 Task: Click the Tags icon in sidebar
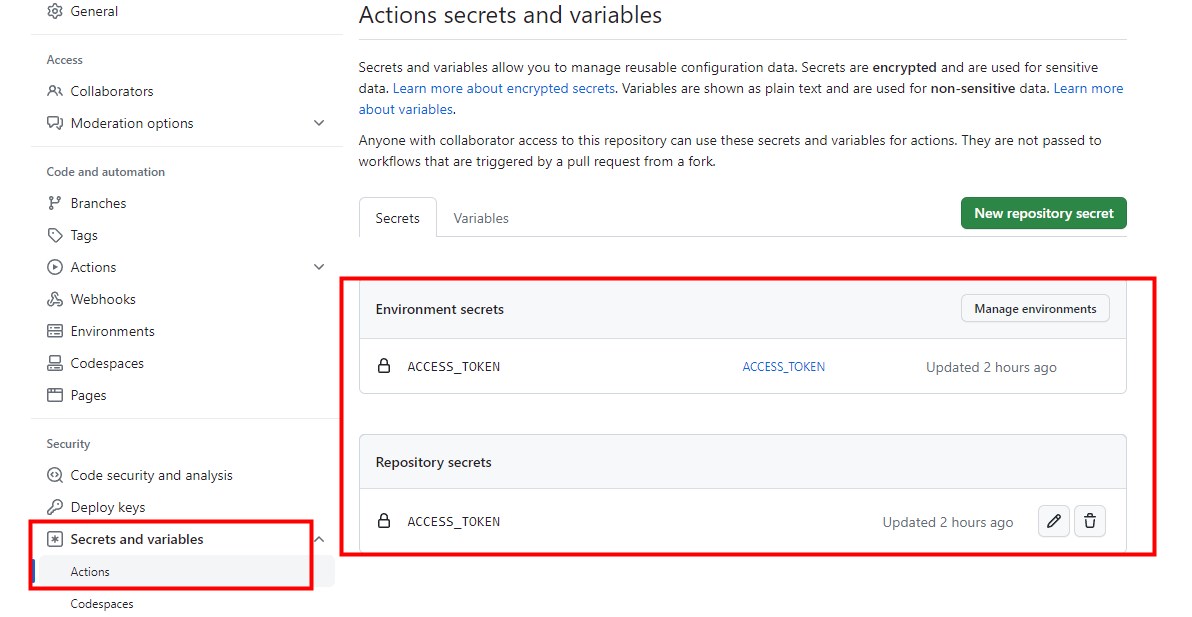(x=55, y=235)
